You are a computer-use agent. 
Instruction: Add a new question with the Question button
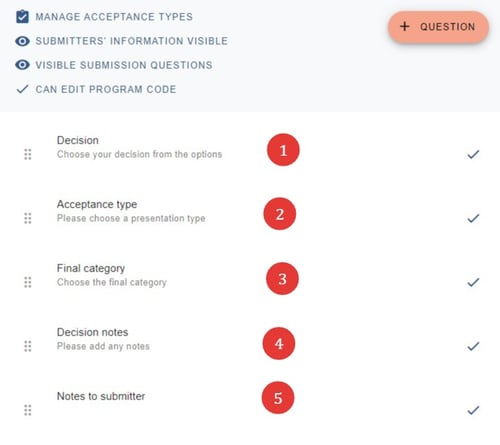438,27
